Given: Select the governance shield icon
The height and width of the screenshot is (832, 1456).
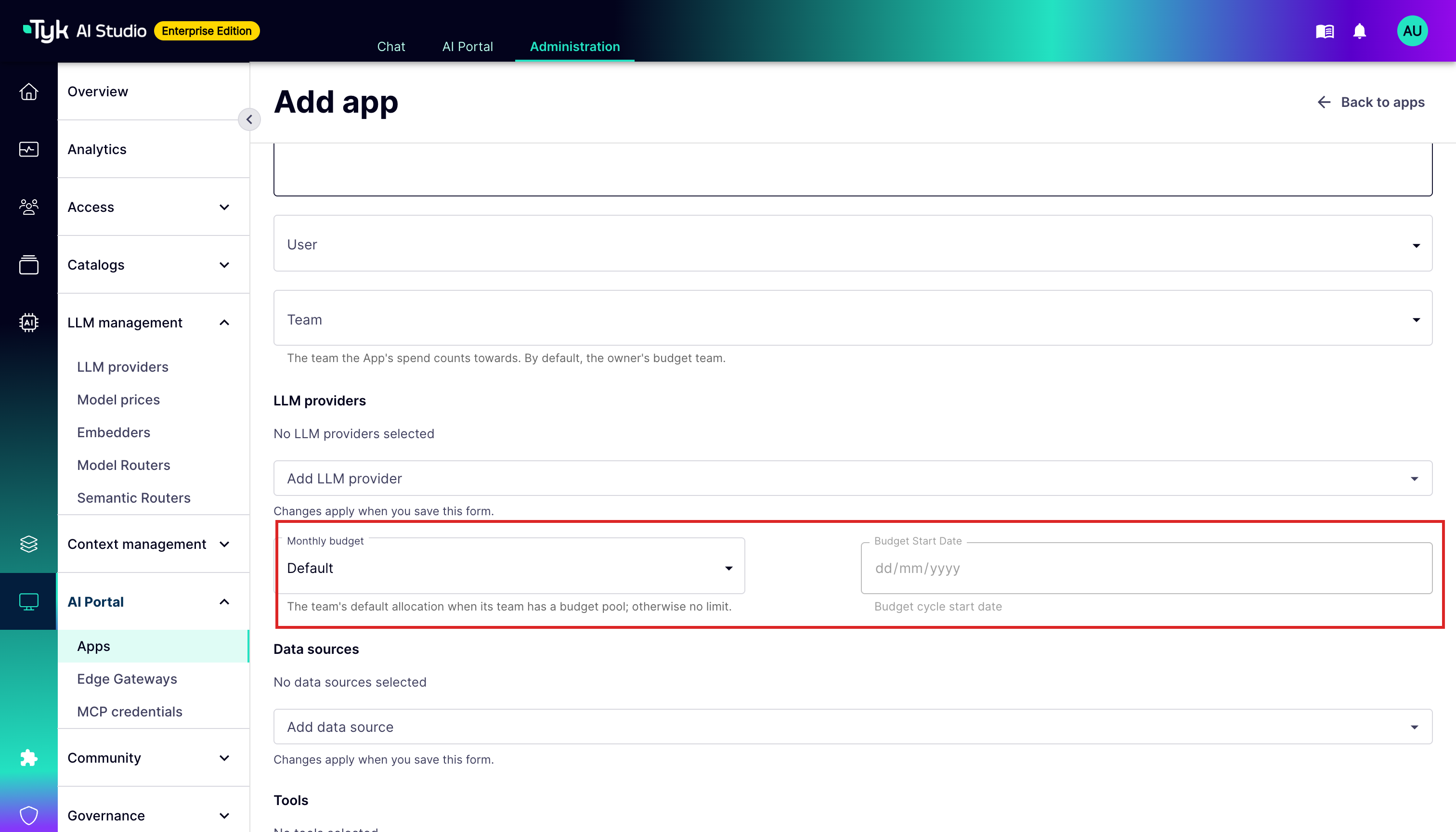Looking at the screenshot, I should point(28,816).
